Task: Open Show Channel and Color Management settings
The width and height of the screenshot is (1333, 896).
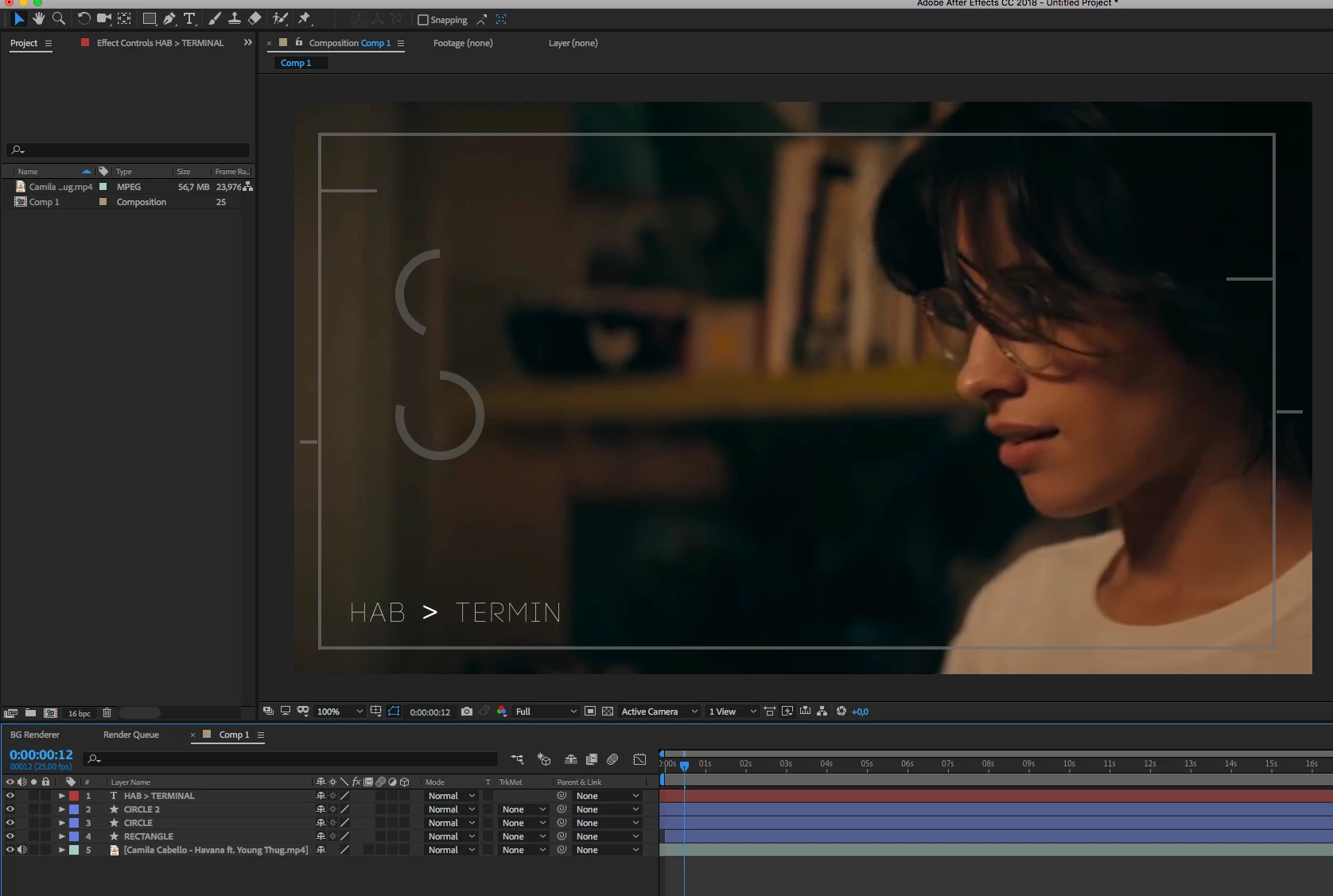Action: [x=502, y=712]
